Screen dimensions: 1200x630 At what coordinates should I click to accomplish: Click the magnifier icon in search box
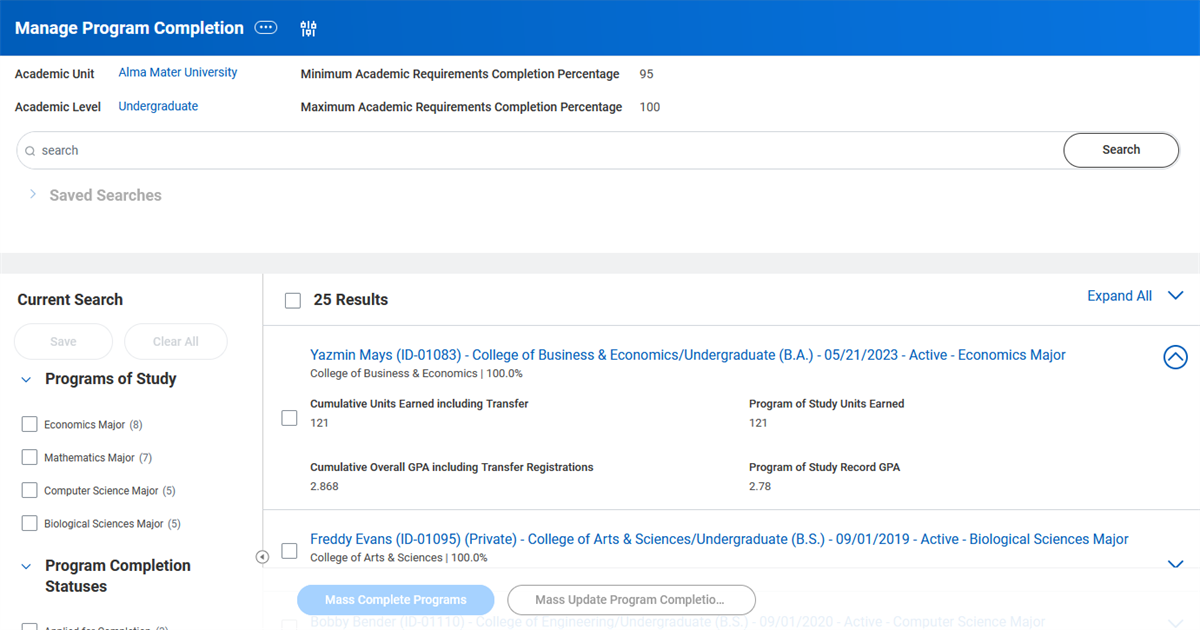30,151
